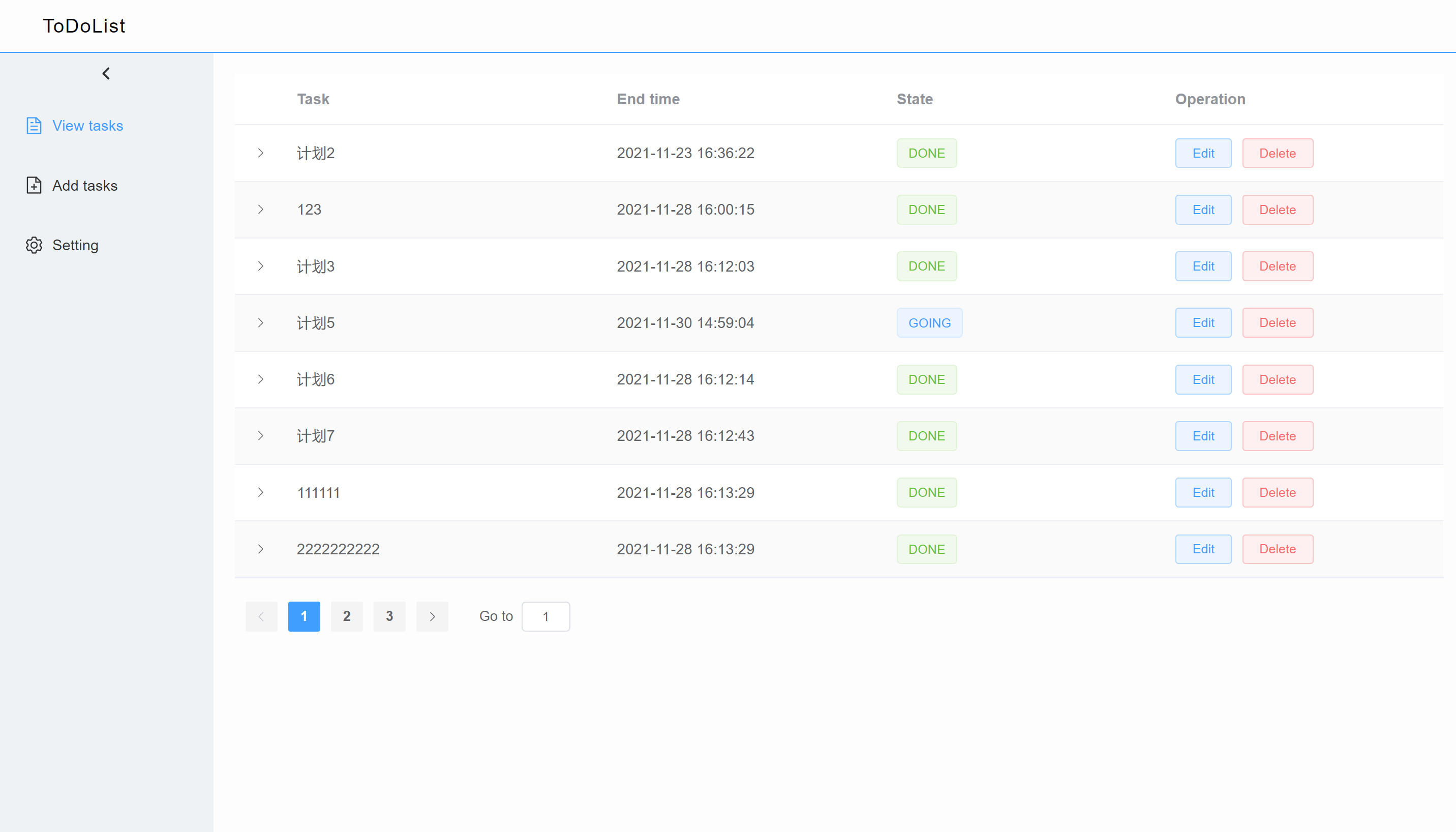The width and height of the screenshot is (1456, 832).
Task: Open page 3 of tasks
Action: (389, 616)
